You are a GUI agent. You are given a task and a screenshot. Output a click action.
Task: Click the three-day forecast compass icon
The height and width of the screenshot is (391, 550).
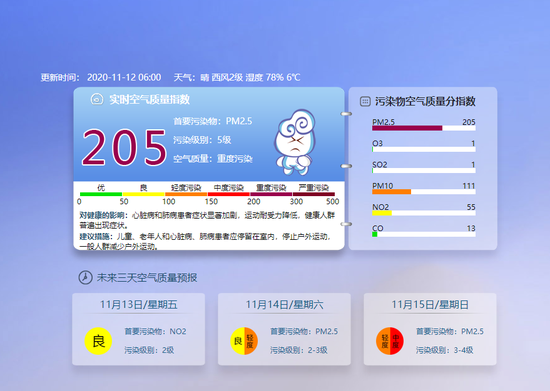[85, 277]
